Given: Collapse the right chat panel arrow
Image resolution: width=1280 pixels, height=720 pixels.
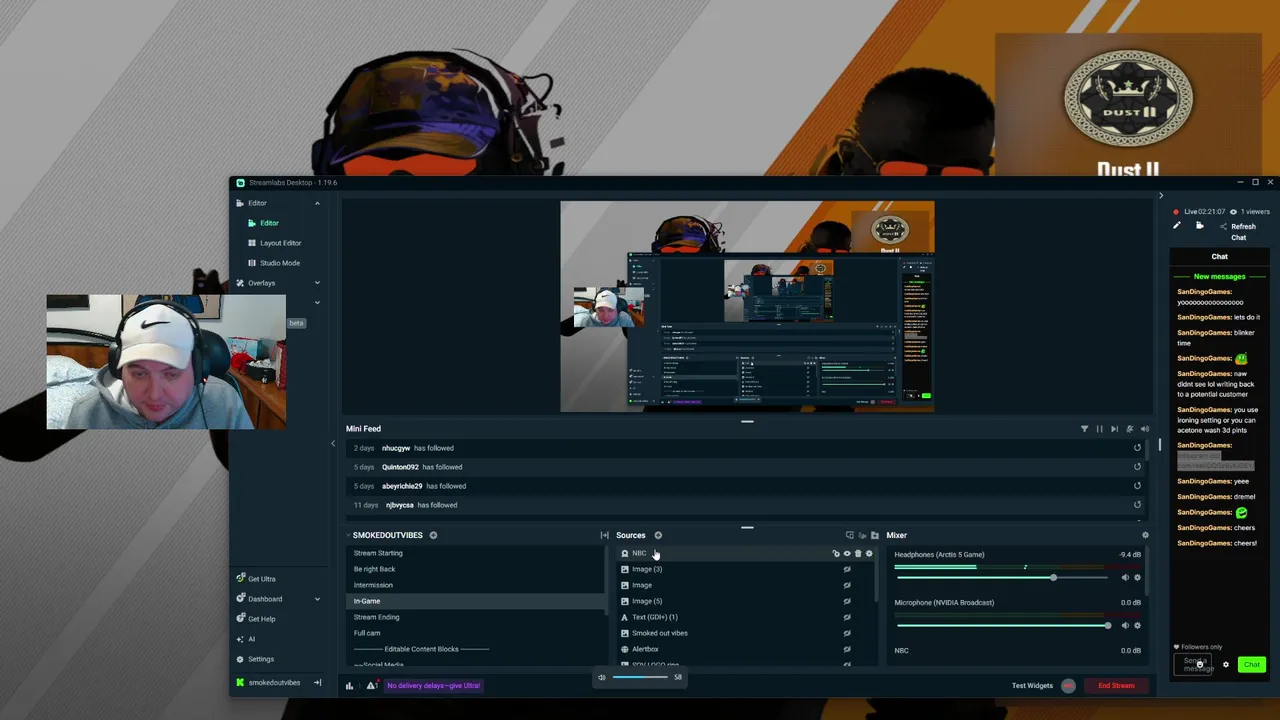Looking at the screenshot, I should point(1161,196).
